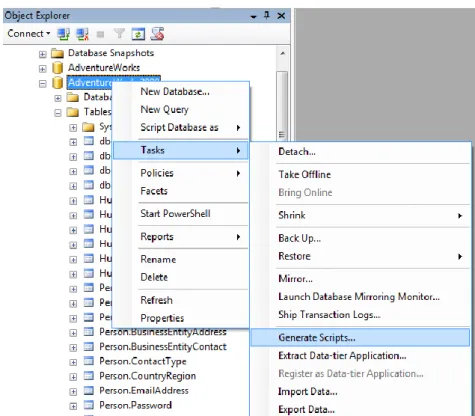Screen dimensions: 475x416
Task: Choose New Database... from context menu
Action: (x=181, y=91)
